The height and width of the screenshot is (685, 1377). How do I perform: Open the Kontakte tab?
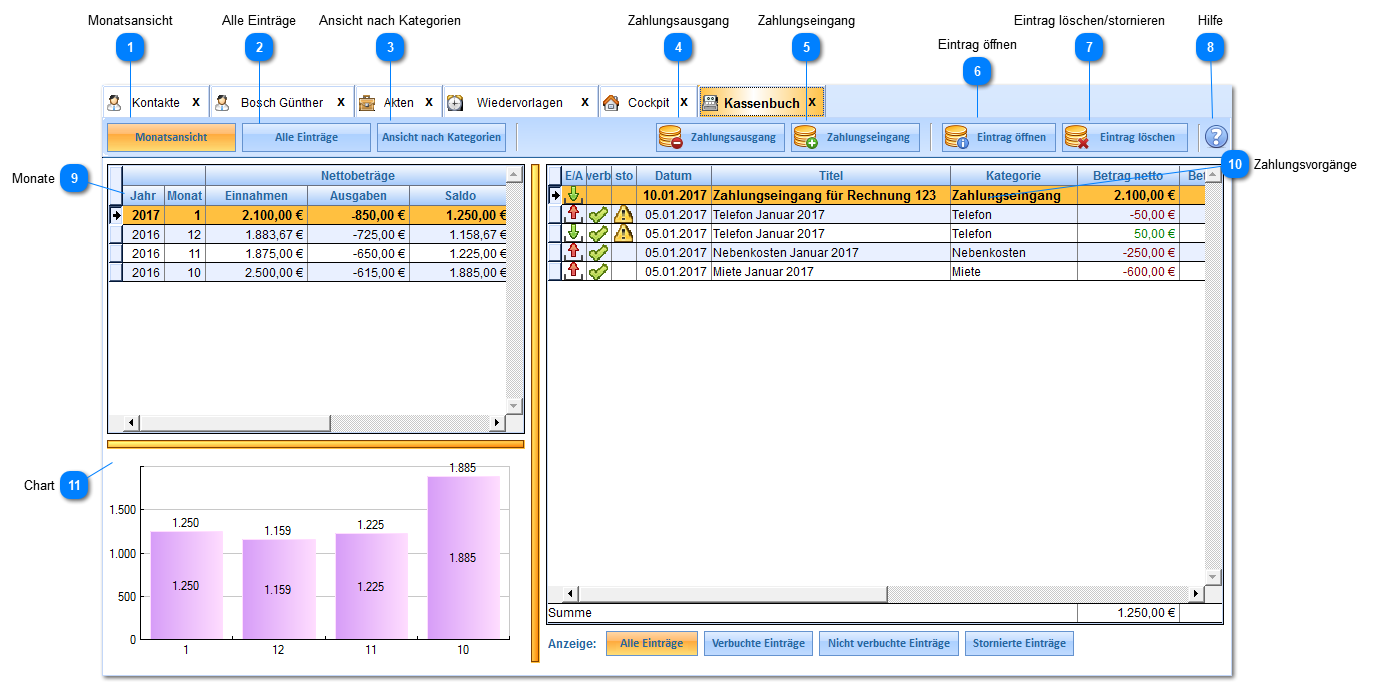[x=156, y=102]
